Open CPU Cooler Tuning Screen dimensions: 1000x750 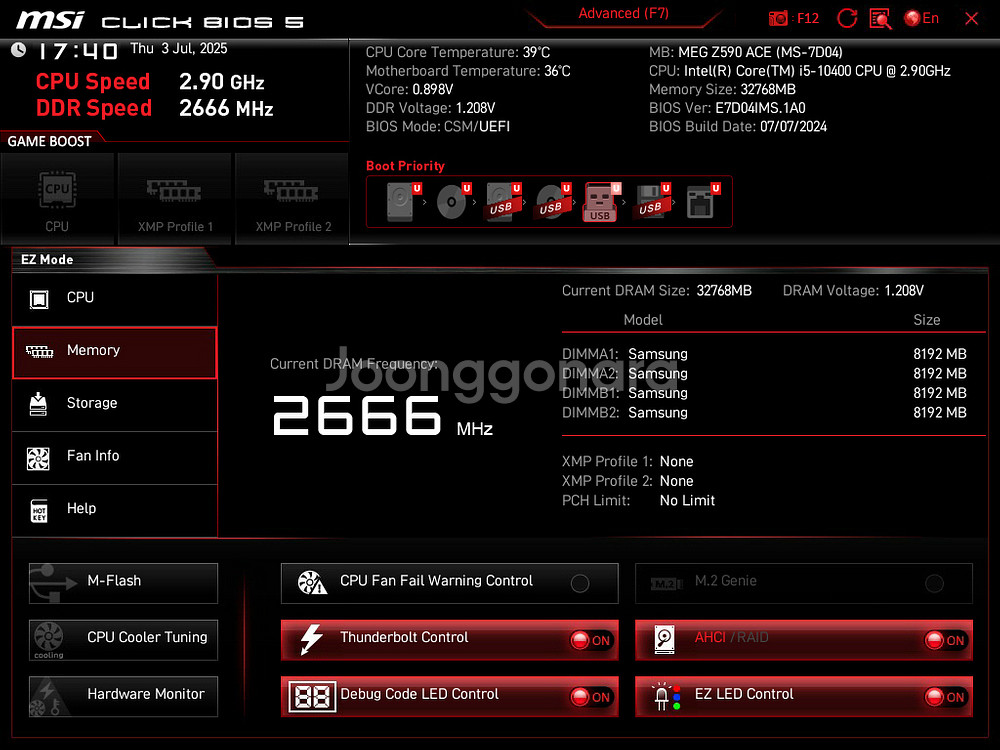(x=123, y=640)
